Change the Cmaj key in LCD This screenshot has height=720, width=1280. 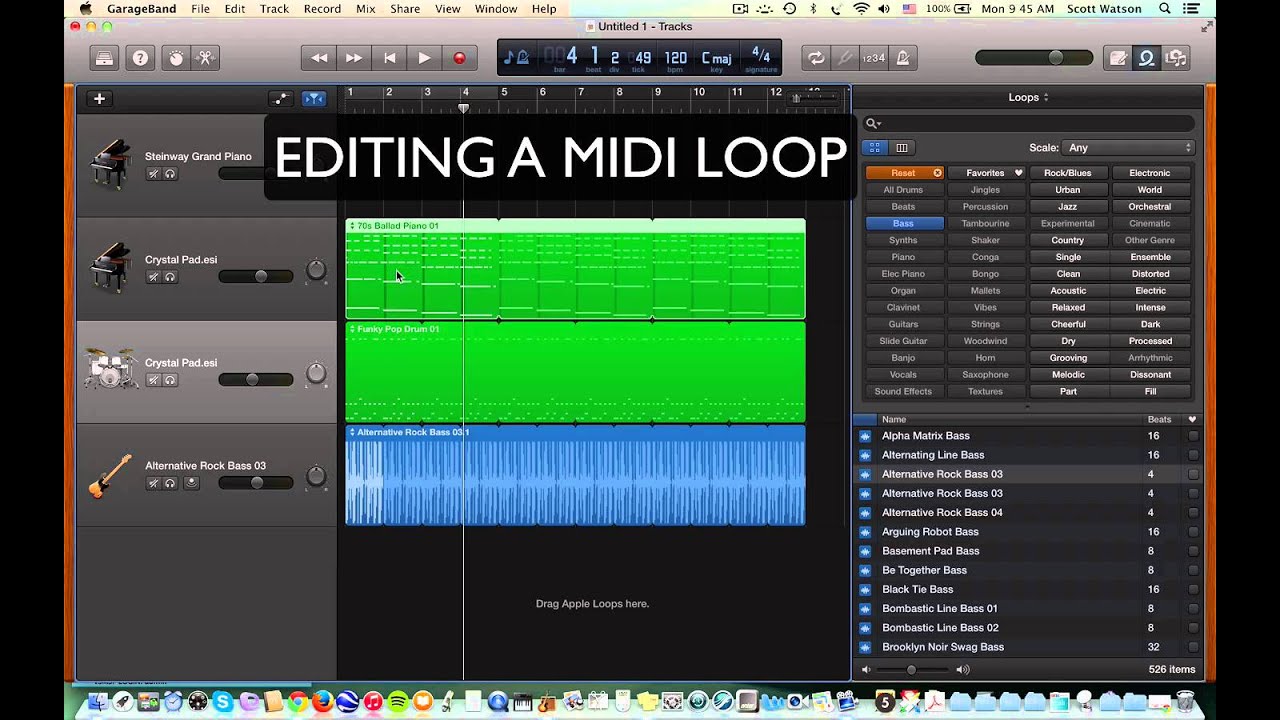coord(716,58)
